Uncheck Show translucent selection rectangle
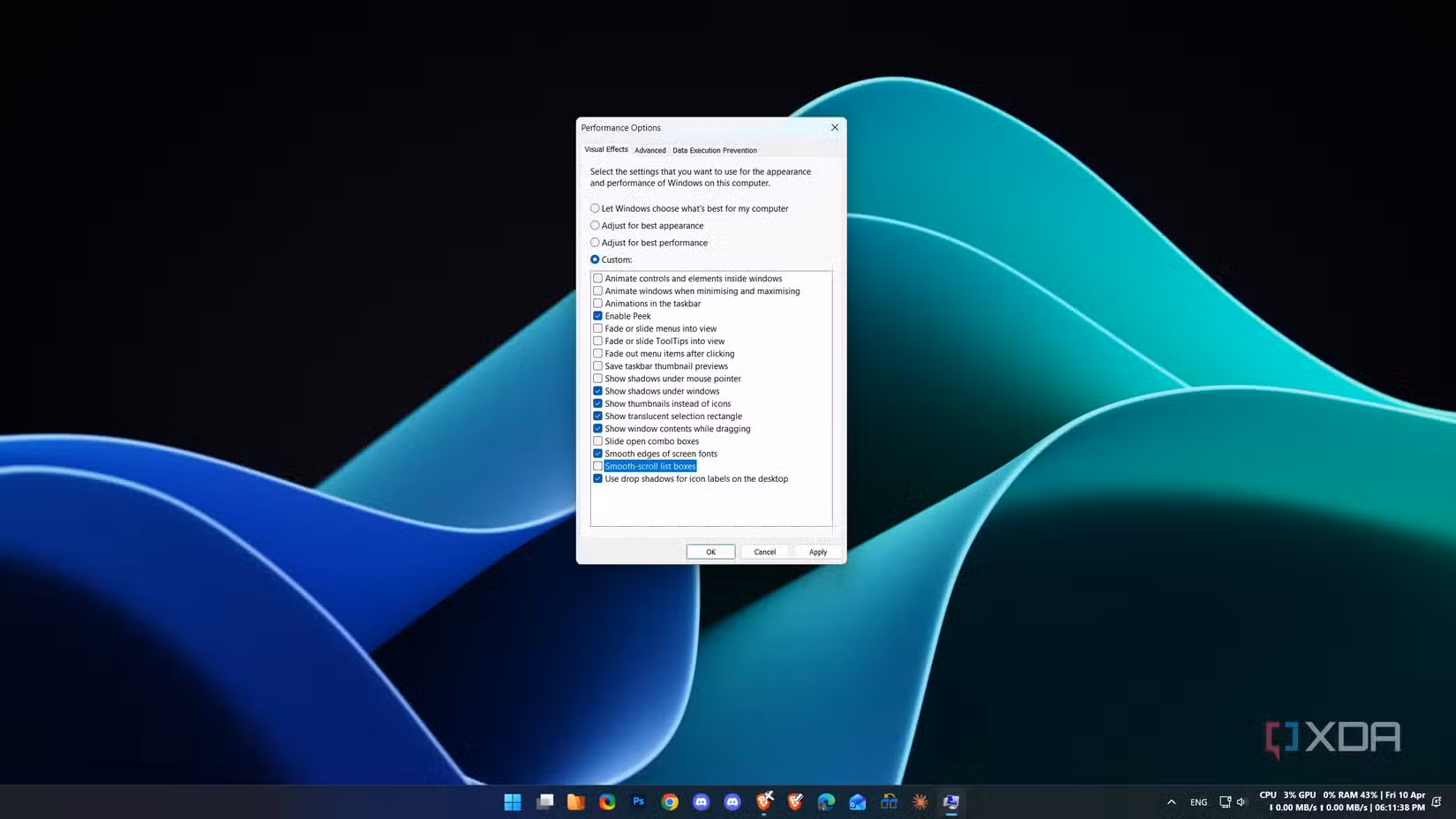 pos(597,416)
